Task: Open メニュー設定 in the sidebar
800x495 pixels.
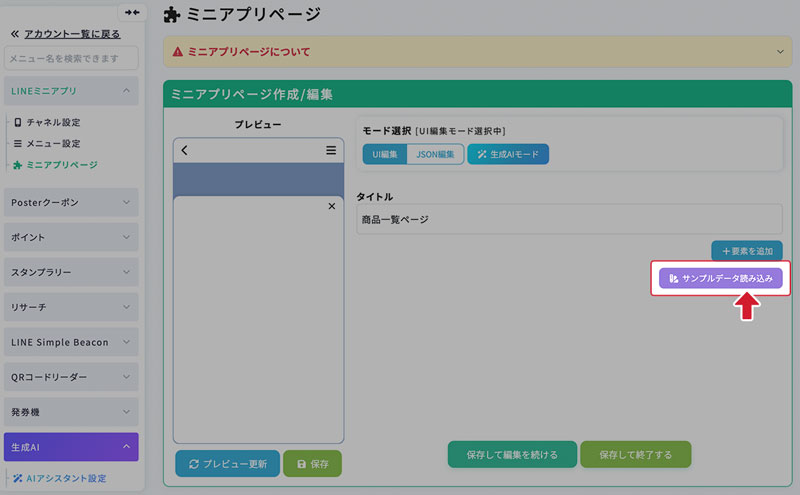Action: (x=53, y=144)
